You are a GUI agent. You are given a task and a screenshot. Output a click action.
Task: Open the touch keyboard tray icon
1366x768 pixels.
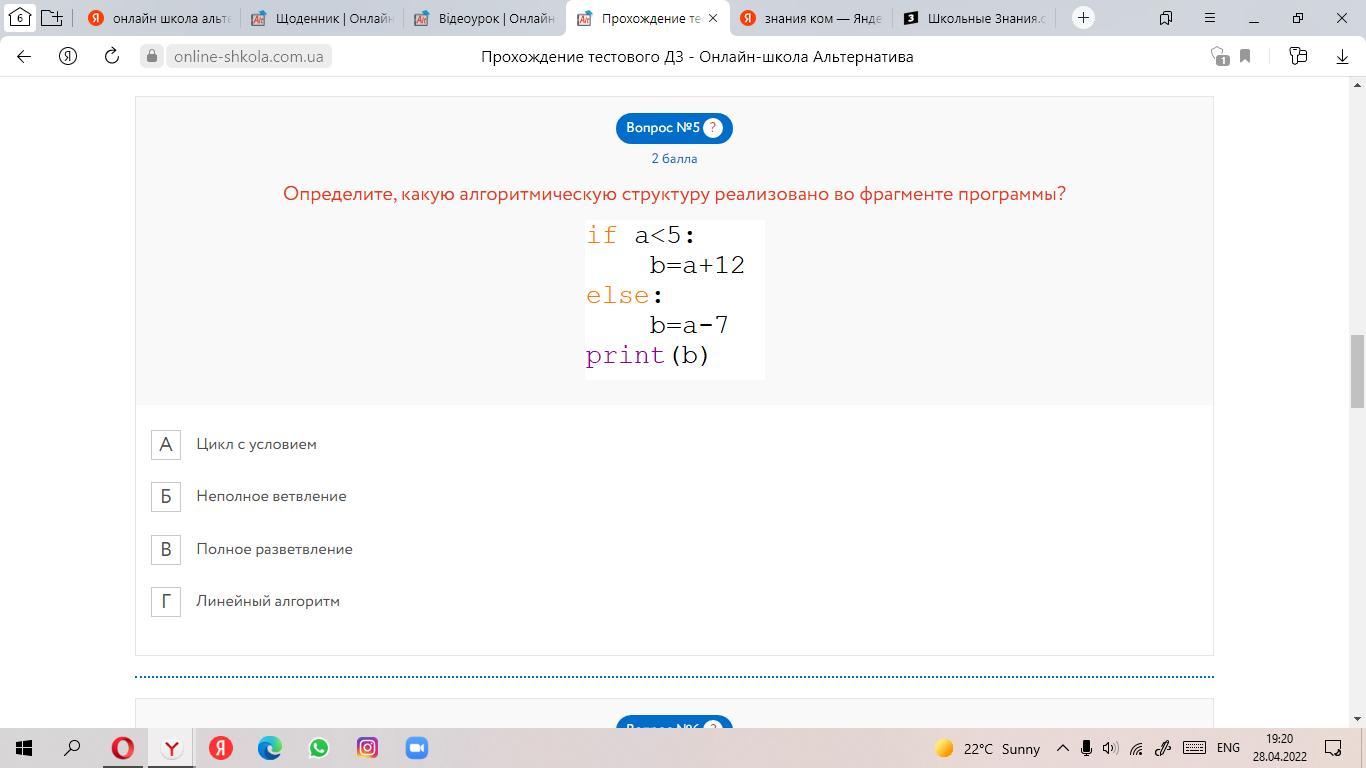pyautogui.click(x=1194, y=748)
